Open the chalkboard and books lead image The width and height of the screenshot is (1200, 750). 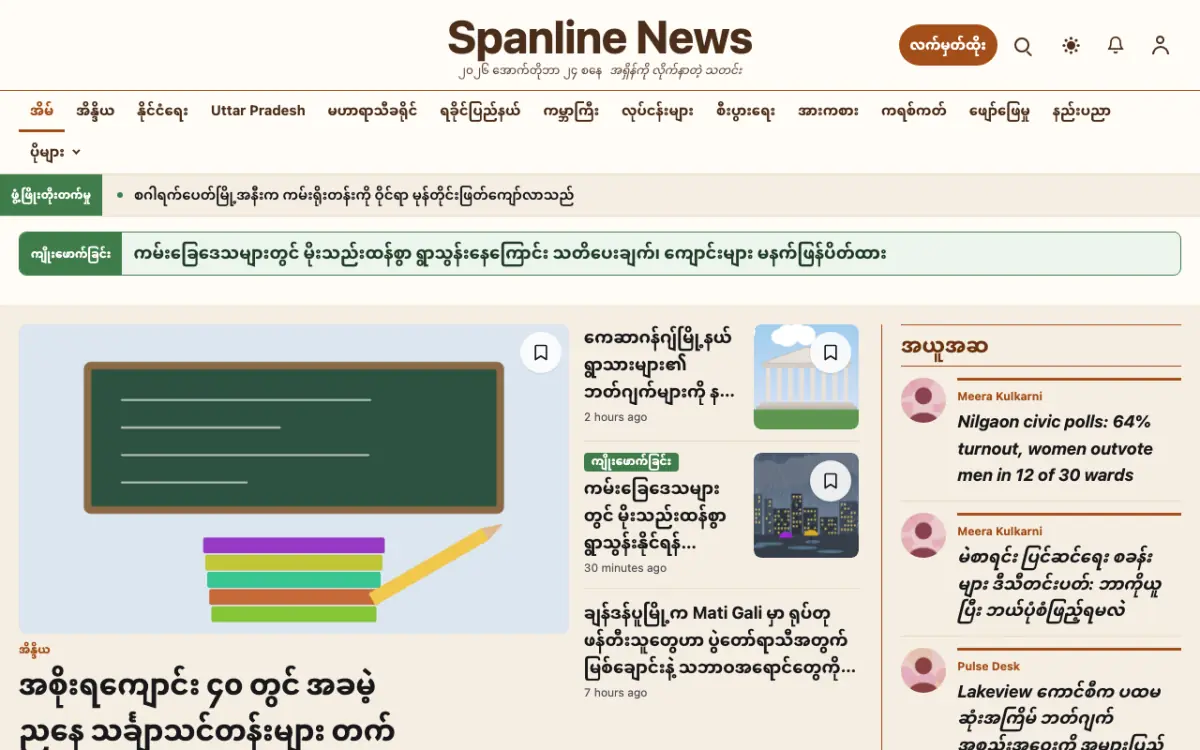click(x=294, y=478)
